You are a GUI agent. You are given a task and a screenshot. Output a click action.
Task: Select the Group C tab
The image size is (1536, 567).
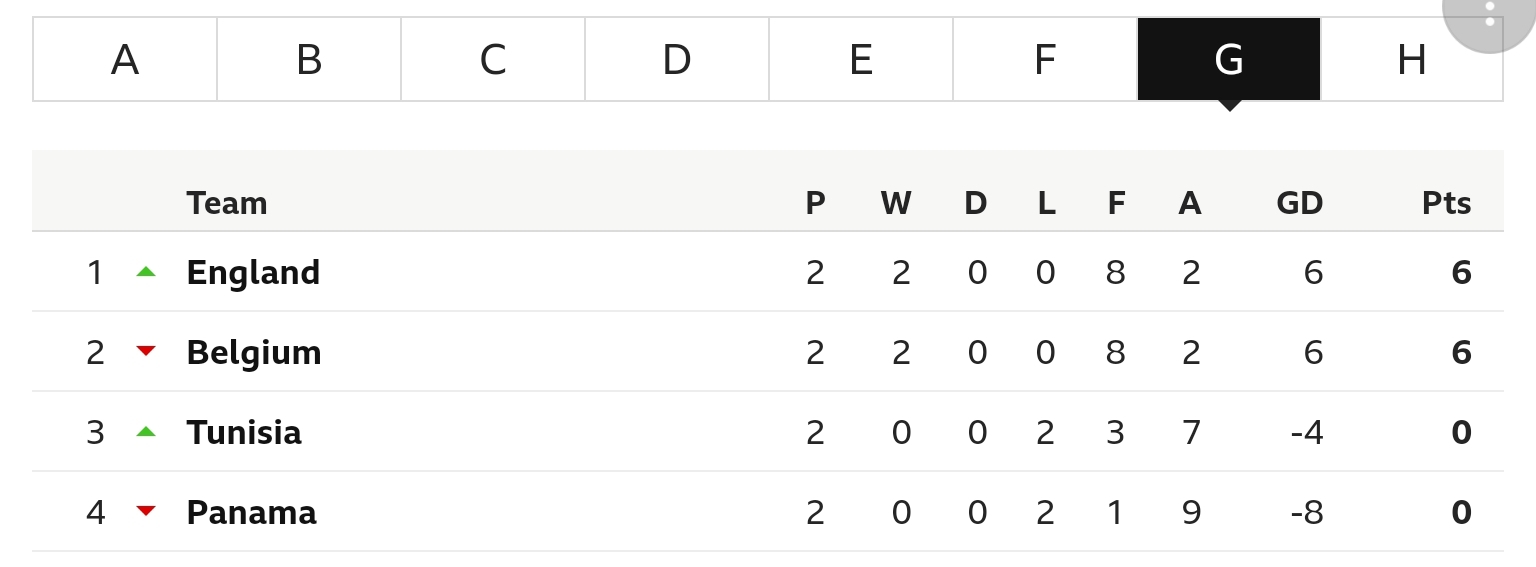tap(493, 59)
